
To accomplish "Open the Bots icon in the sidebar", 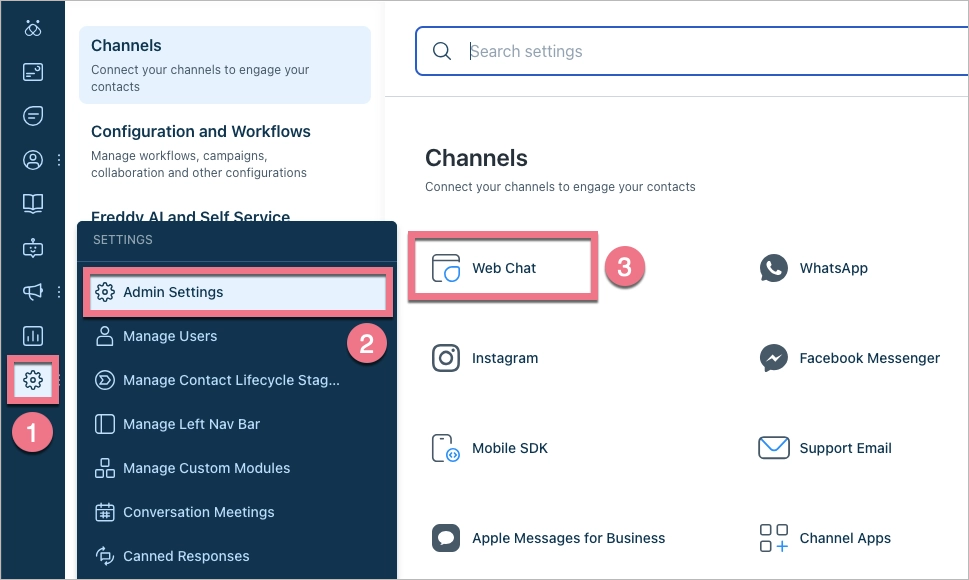I will (x=33, y=247).
